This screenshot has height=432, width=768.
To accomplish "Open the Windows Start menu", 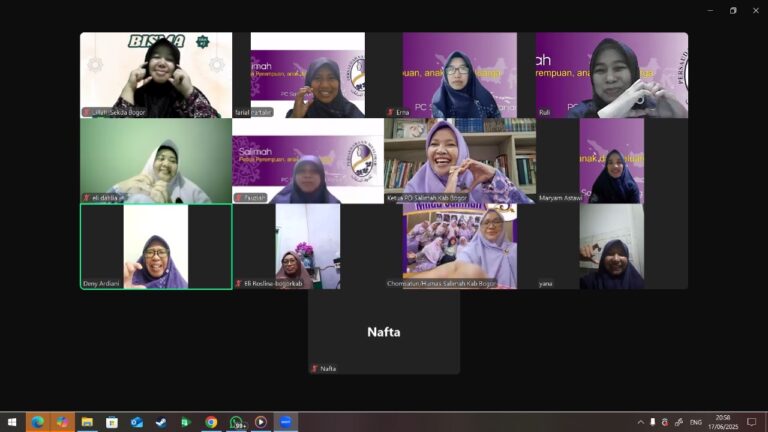I will (x=12, y=422).
